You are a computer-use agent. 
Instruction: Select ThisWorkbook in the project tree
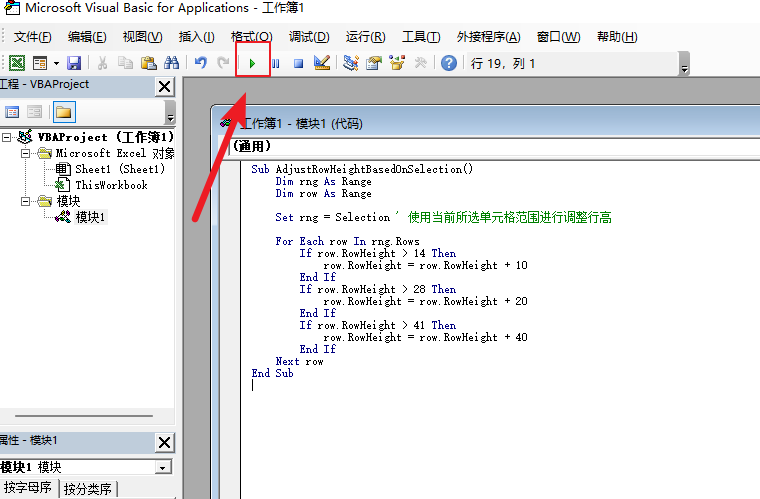[110, 185]
